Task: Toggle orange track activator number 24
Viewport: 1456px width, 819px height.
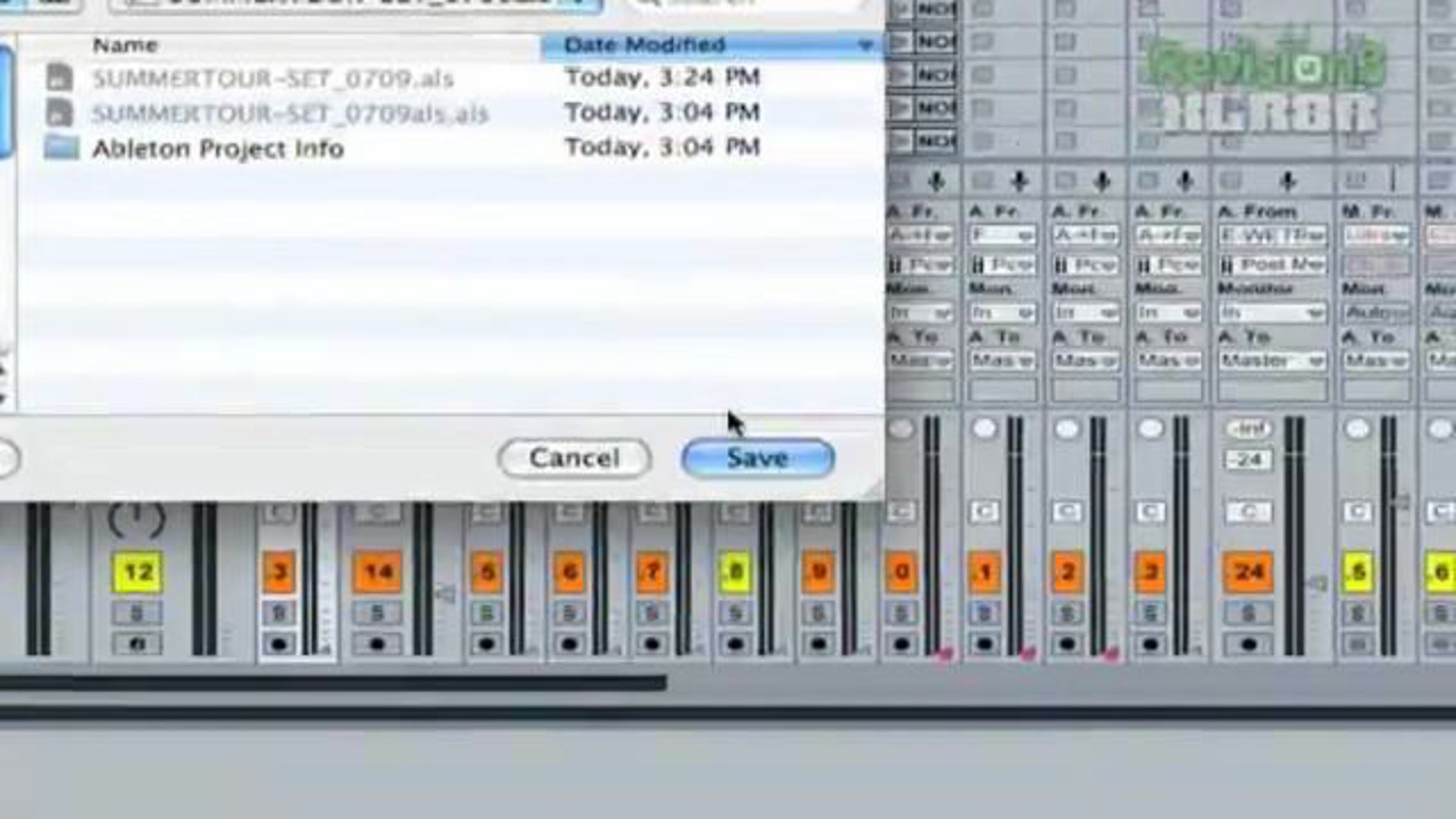Action: click(x=1249, y=571)
